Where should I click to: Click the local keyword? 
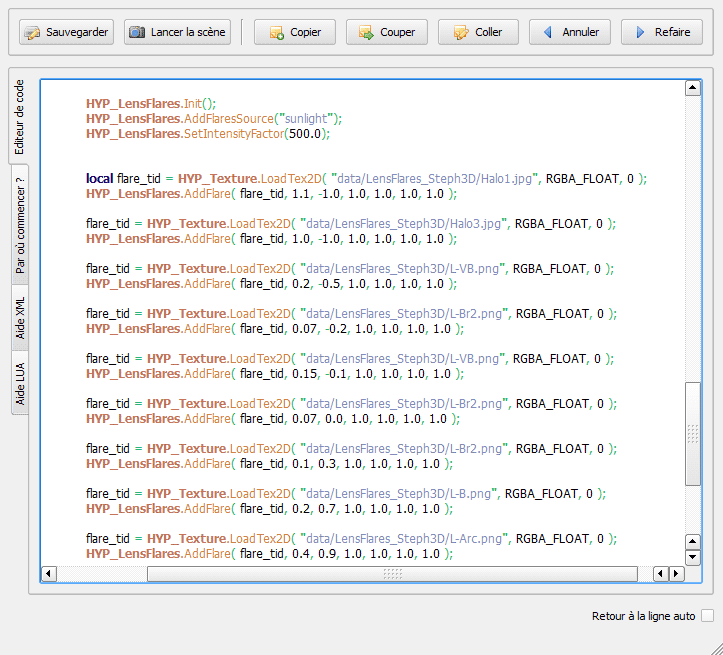pyautogui.click(x=99, y=178)
